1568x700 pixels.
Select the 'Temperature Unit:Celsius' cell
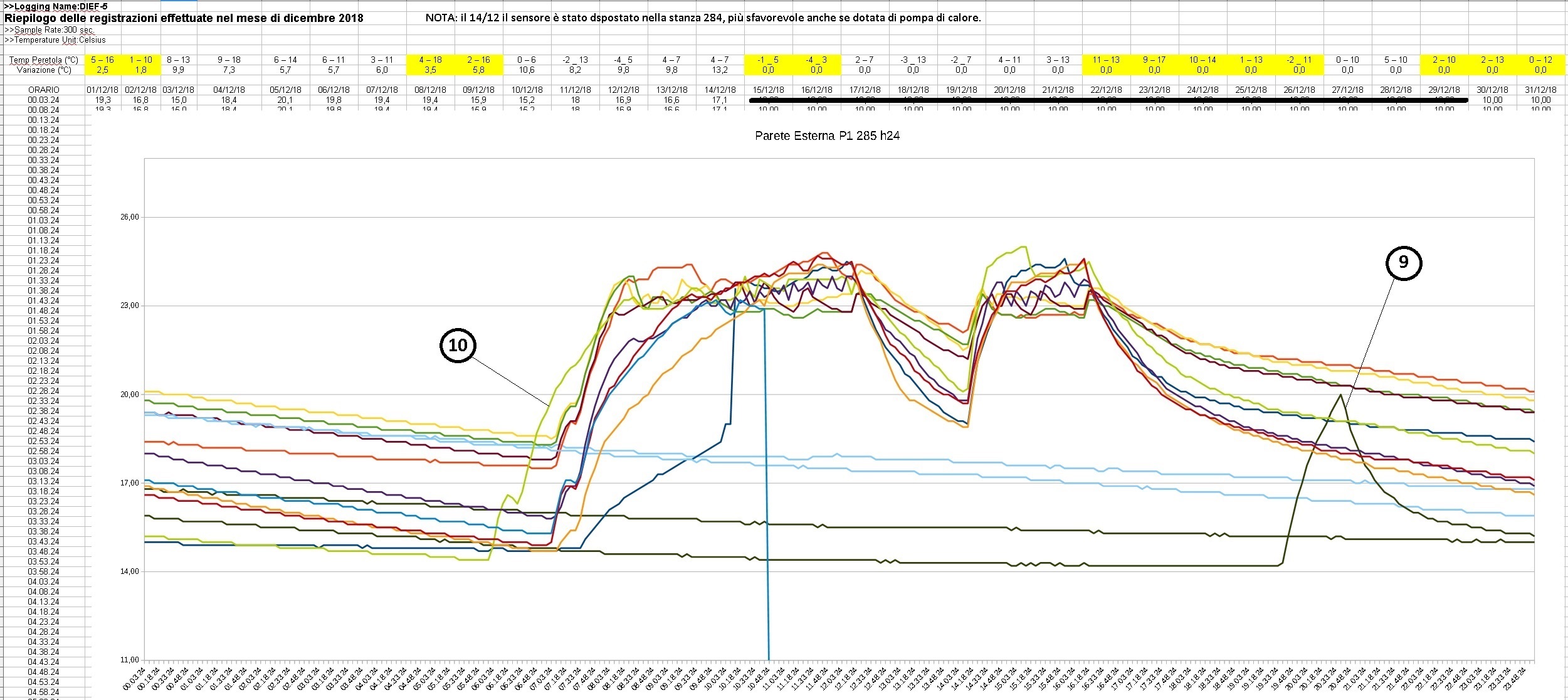point(55,40)
